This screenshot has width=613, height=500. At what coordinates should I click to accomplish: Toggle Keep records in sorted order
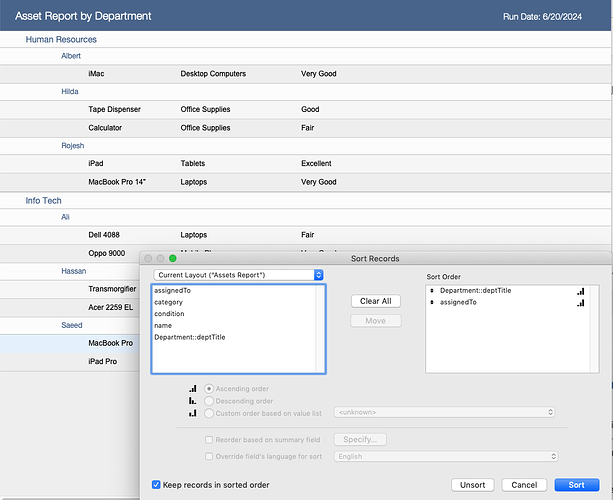[155, 485]
